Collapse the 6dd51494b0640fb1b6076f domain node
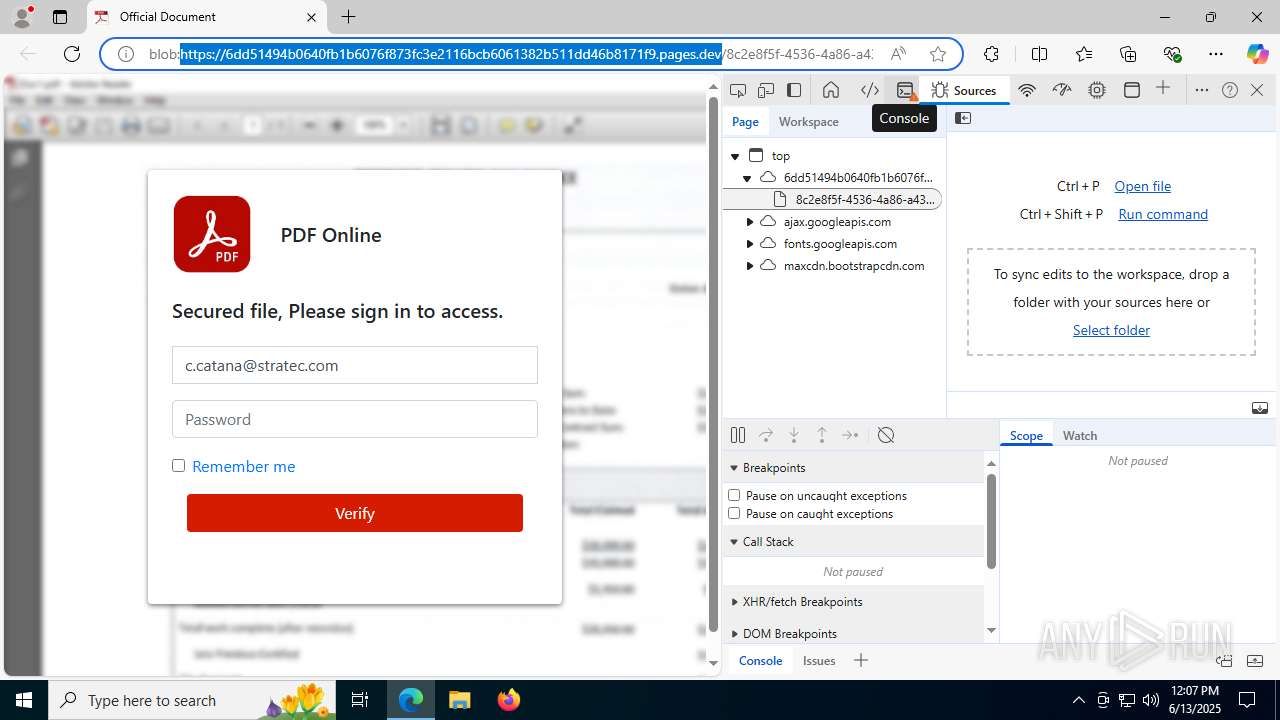Screen dimensions: 1280x720 [x=747, y=178]
